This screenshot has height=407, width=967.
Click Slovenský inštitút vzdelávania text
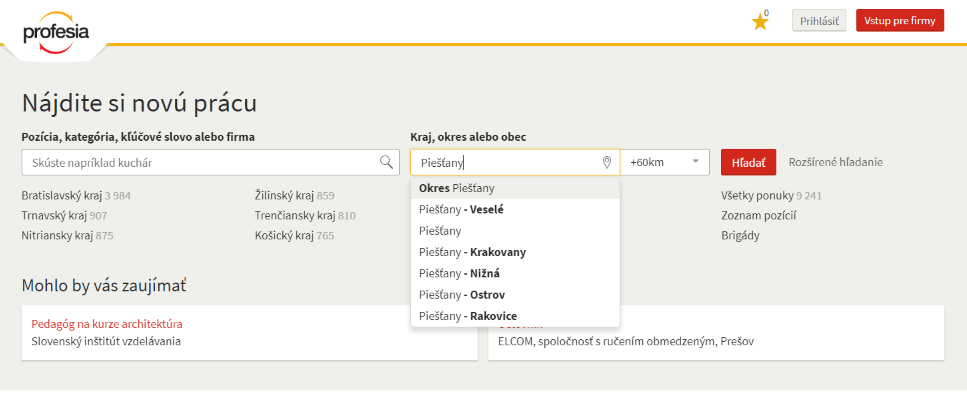[106, 341]
